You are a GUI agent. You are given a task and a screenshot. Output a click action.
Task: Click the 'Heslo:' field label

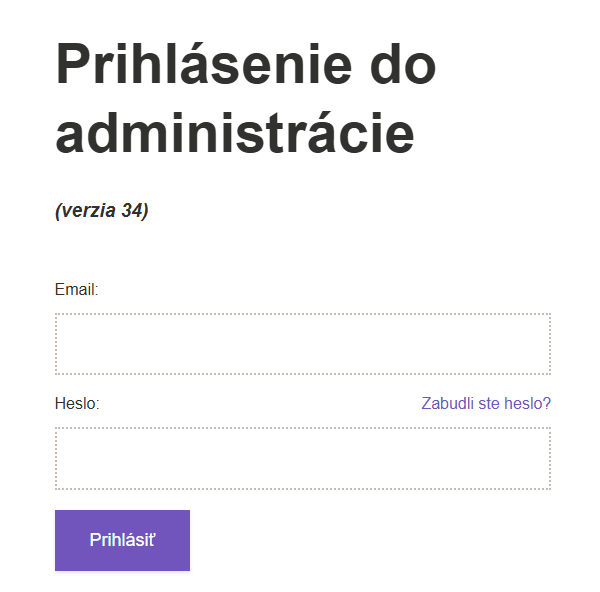pos(77,404)
